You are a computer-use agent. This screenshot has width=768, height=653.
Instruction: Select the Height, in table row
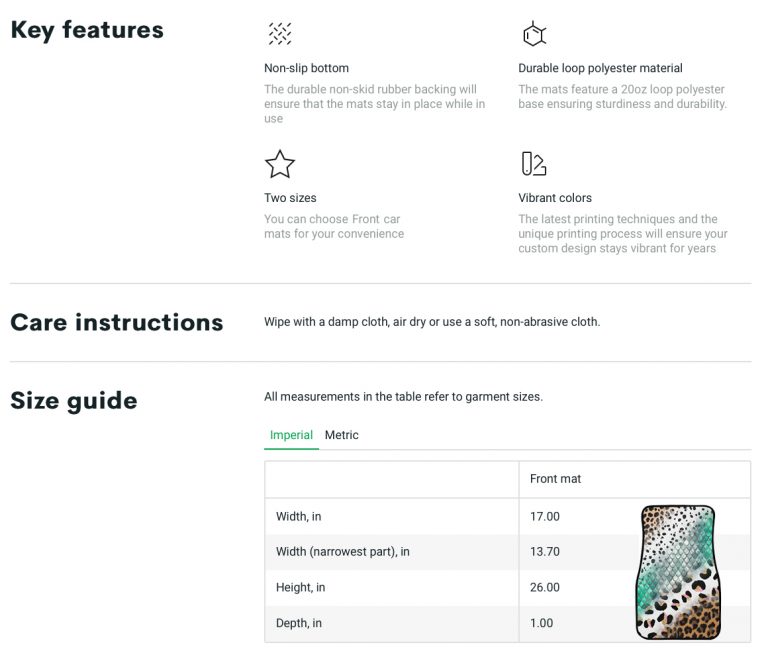[507, 587]
